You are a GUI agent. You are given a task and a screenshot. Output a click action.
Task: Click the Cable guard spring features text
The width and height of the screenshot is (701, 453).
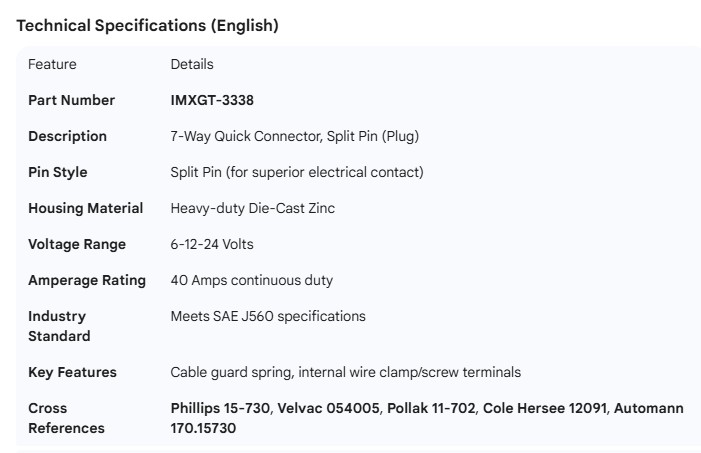click(x=346, y=372)
